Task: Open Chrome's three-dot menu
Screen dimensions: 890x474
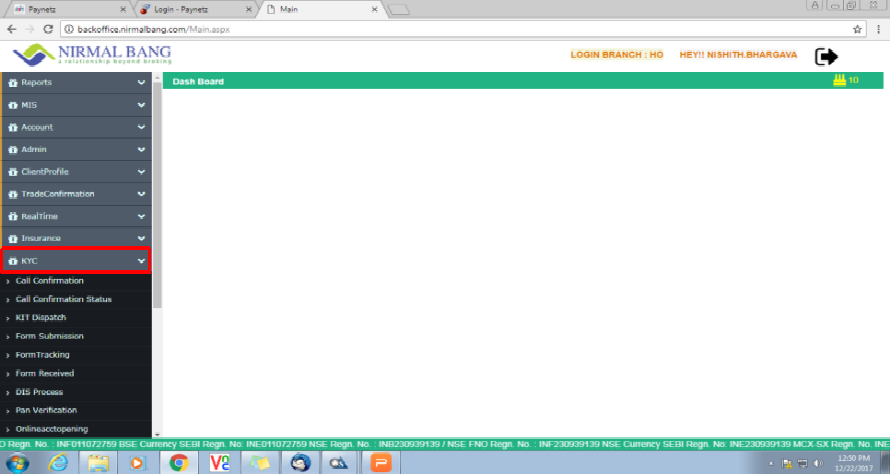Action: (x=877, y=29)
